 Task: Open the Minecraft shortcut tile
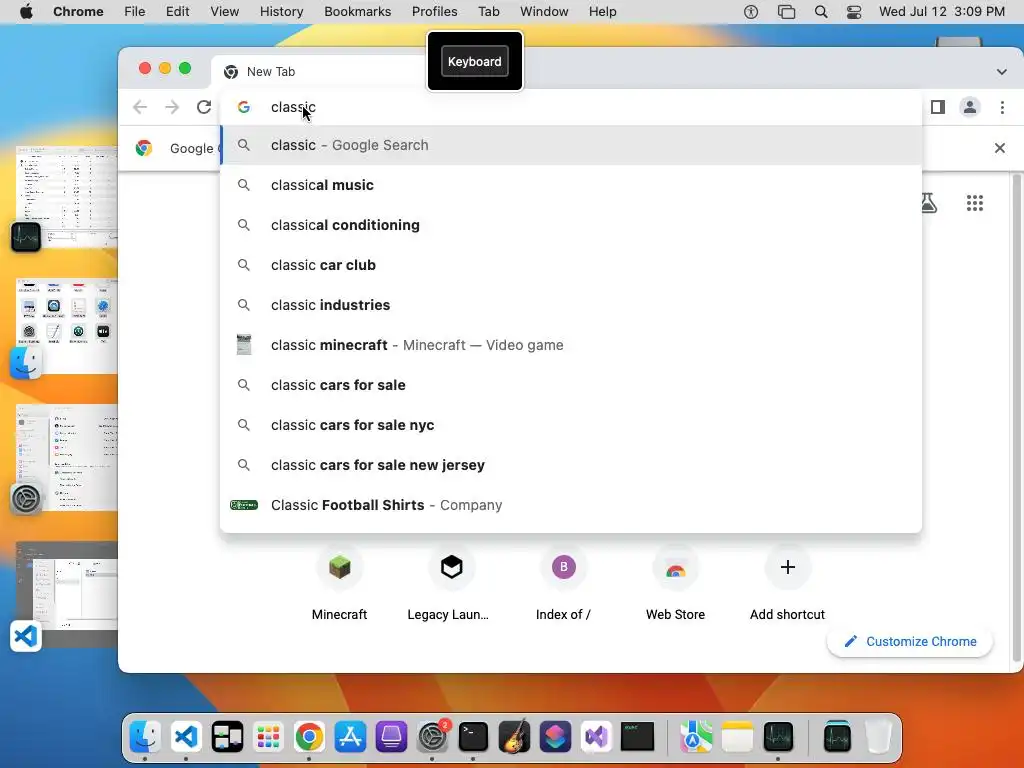pos(340,583)
